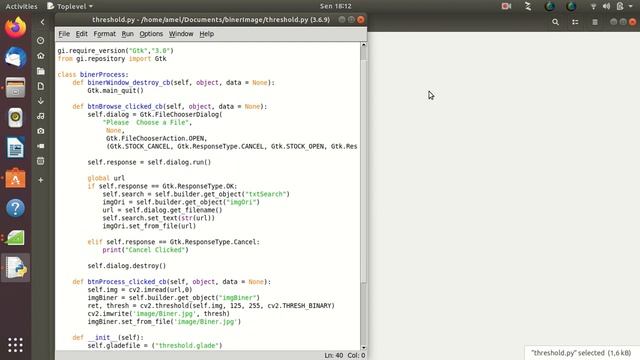Launch Thunderbird Mail from the dock

[x=15, y=57]
